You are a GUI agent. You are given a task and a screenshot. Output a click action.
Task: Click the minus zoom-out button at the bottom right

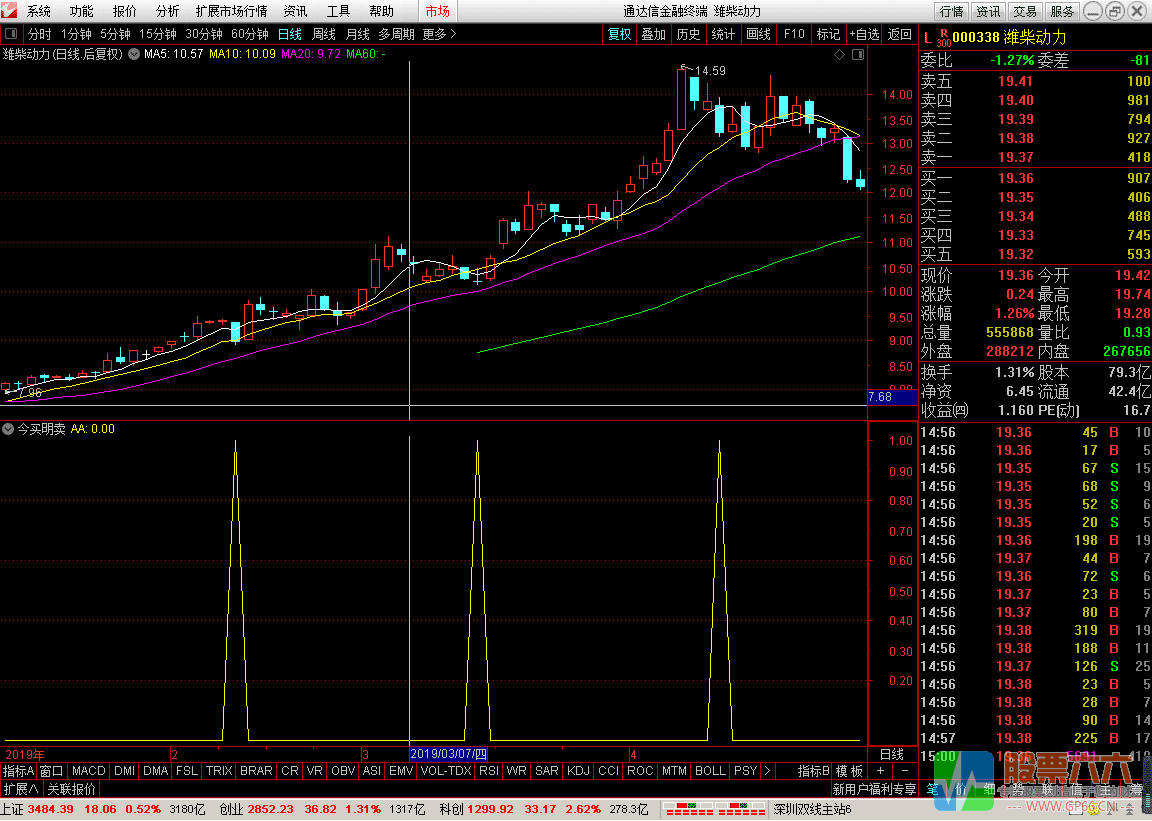904,770
